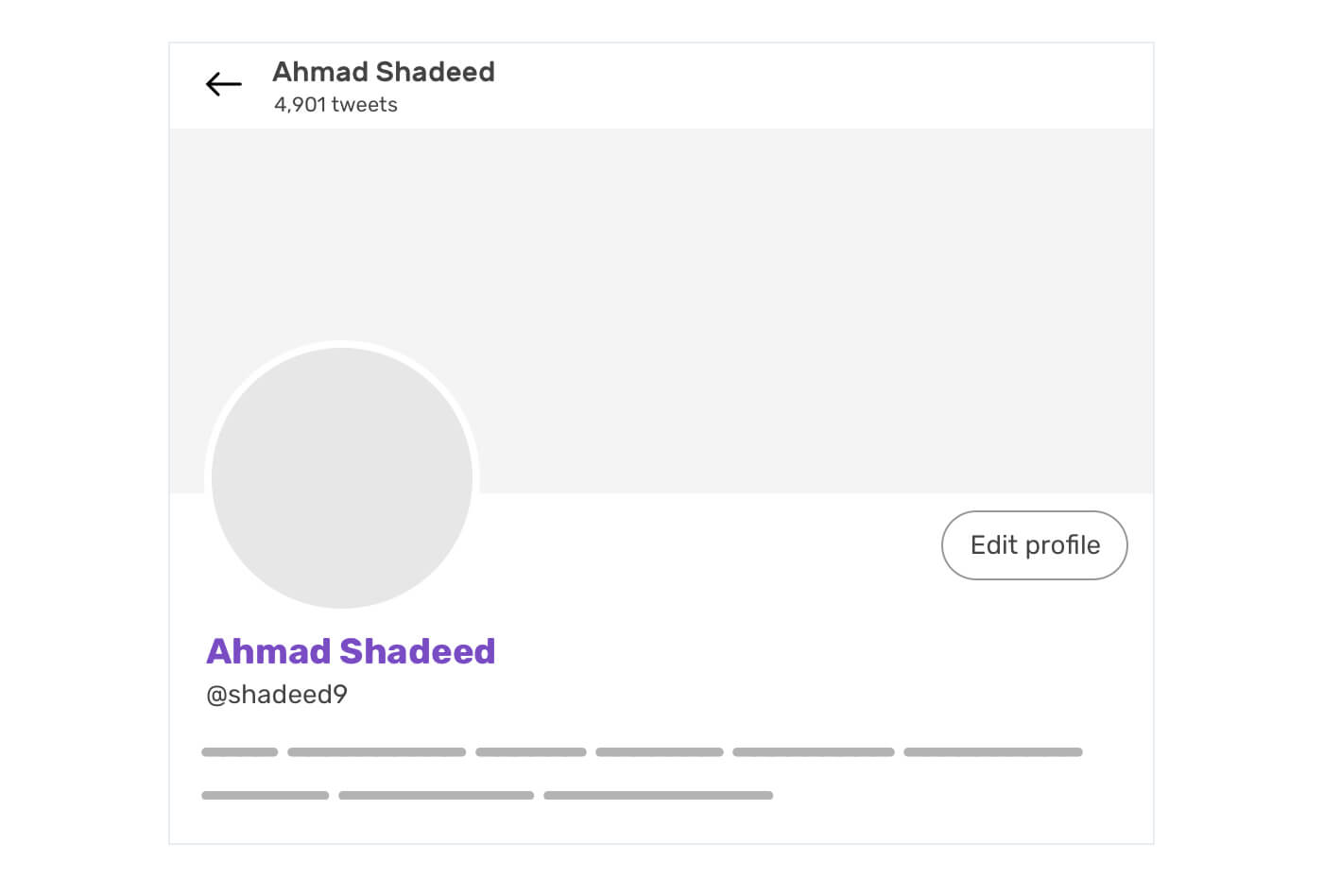Viewport: 1323px width, 896px height.
Task: Click the 4,901 tweets count
Action: tap(335, 105)
